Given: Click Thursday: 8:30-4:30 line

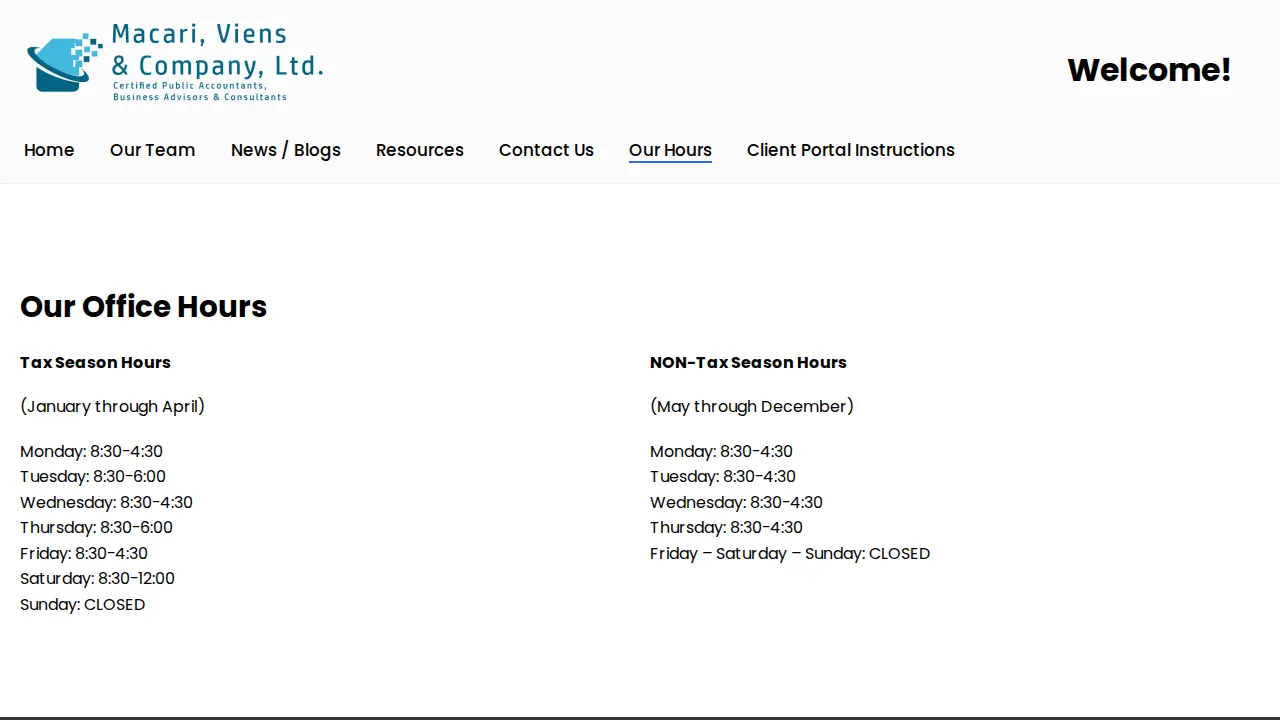Looking at the screenshot, I should [726, 528].
